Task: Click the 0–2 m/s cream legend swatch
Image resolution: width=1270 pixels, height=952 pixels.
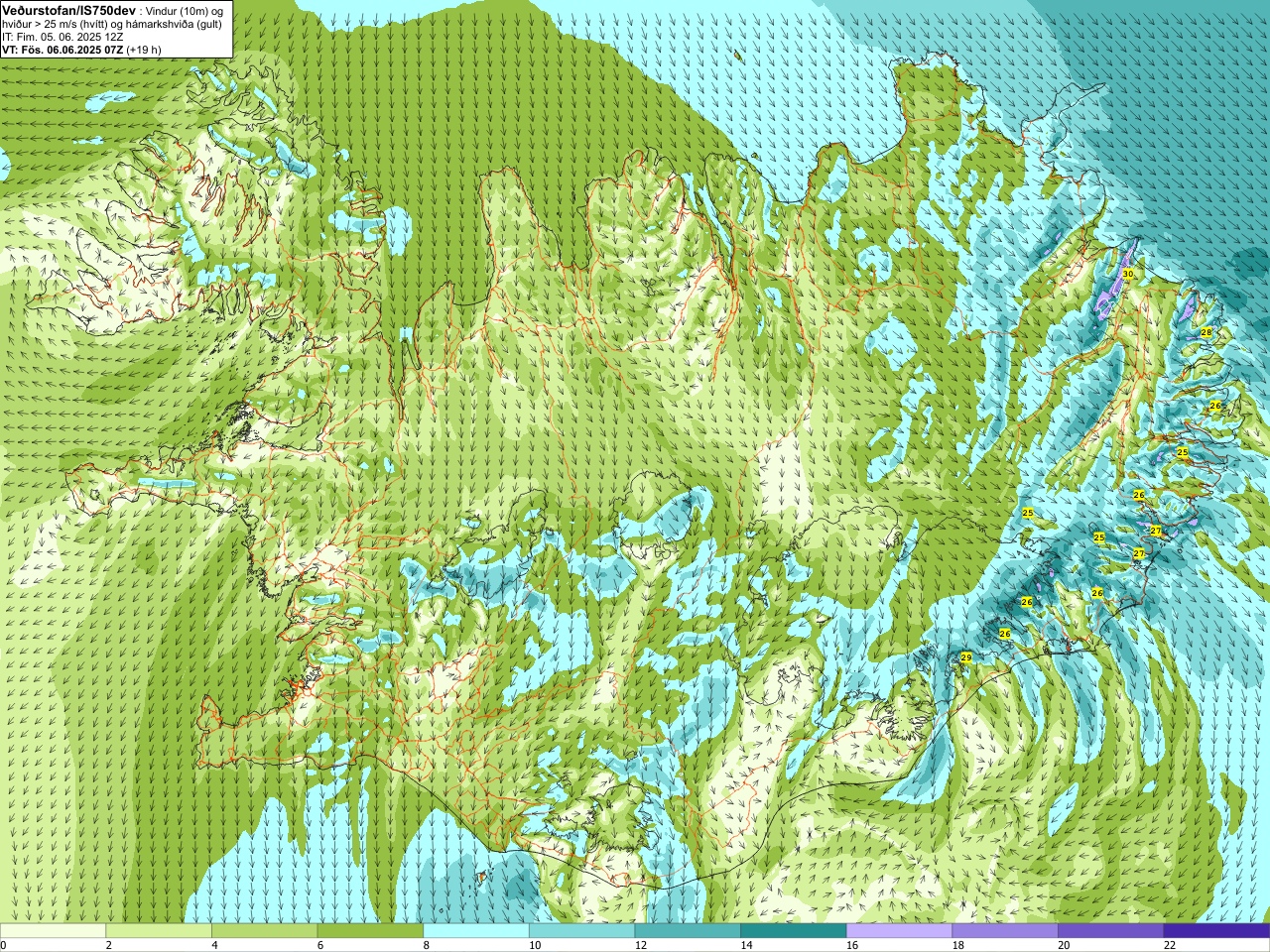Action: [53, 931]
